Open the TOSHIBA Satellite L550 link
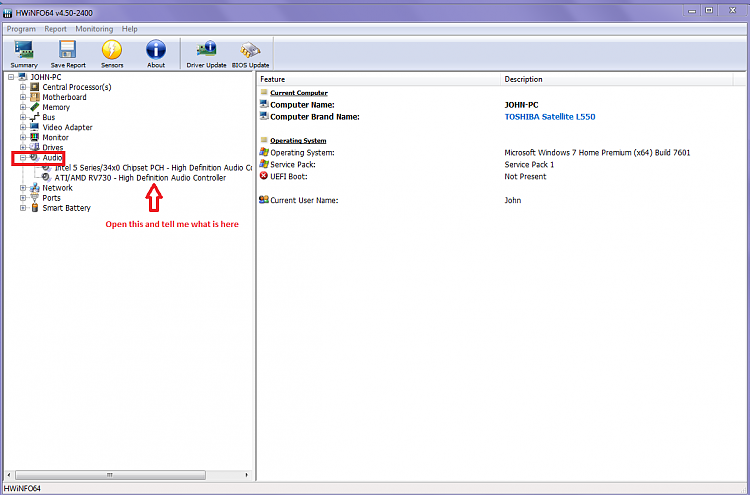The height and width of the screenshot is (495, 750). click(550, 117)
